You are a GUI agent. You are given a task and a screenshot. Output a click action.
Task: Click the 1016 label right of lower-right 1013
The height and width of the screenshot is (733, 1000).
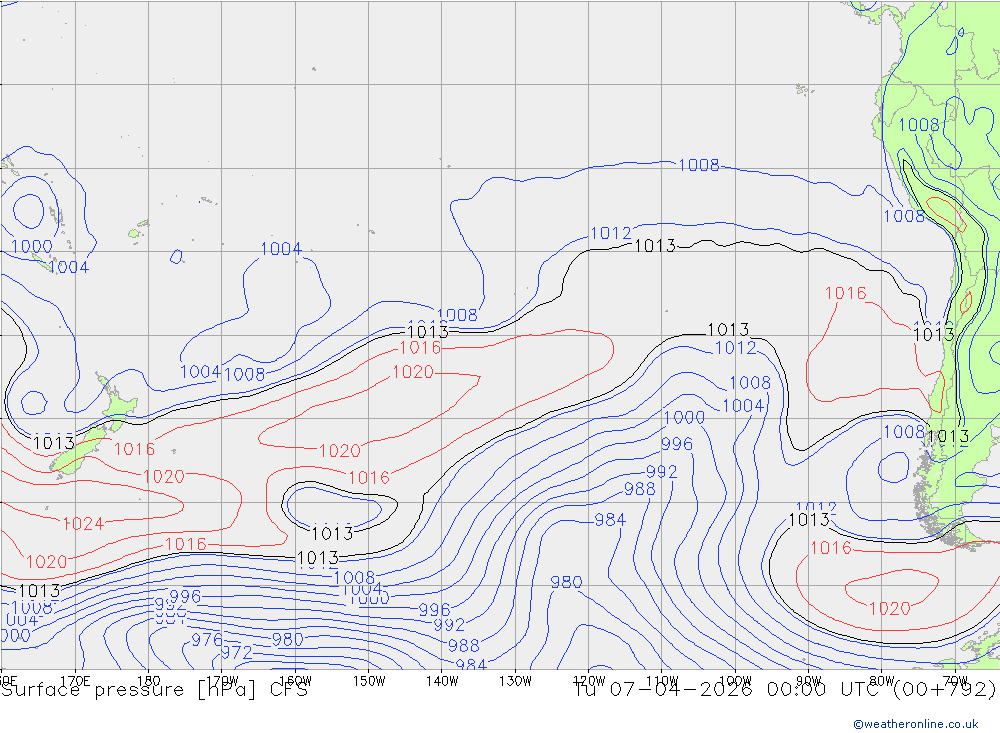831,547
